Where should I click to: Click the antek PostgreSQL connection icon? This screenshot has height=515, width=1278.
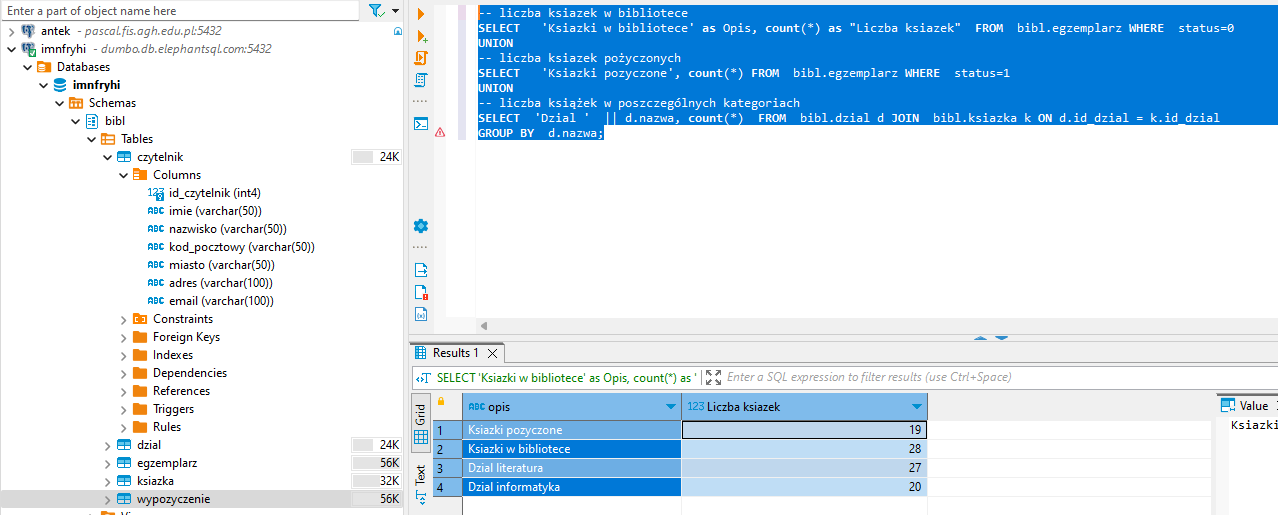[x=28, y=31]
